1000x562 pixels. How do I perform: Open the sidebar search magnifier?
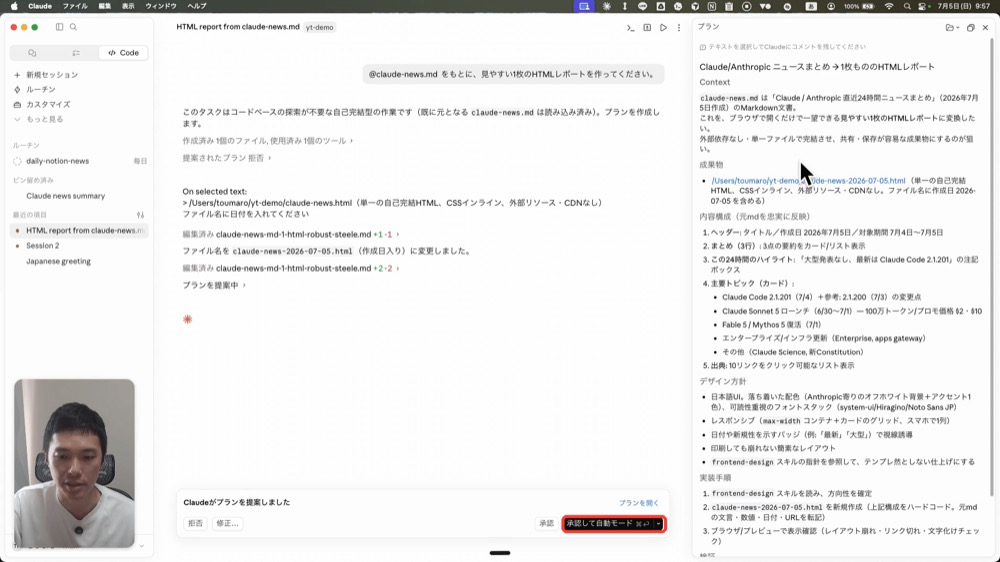point(73,27)
